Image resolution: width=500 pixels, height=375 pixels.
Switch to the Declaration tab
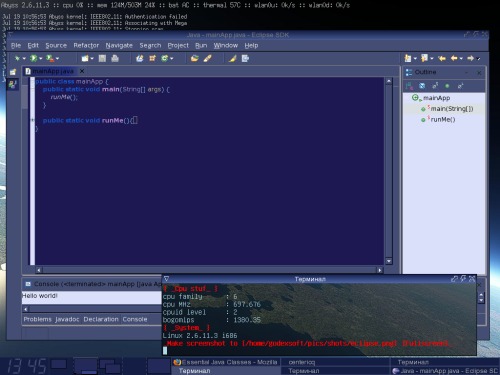tap(101, 319)
